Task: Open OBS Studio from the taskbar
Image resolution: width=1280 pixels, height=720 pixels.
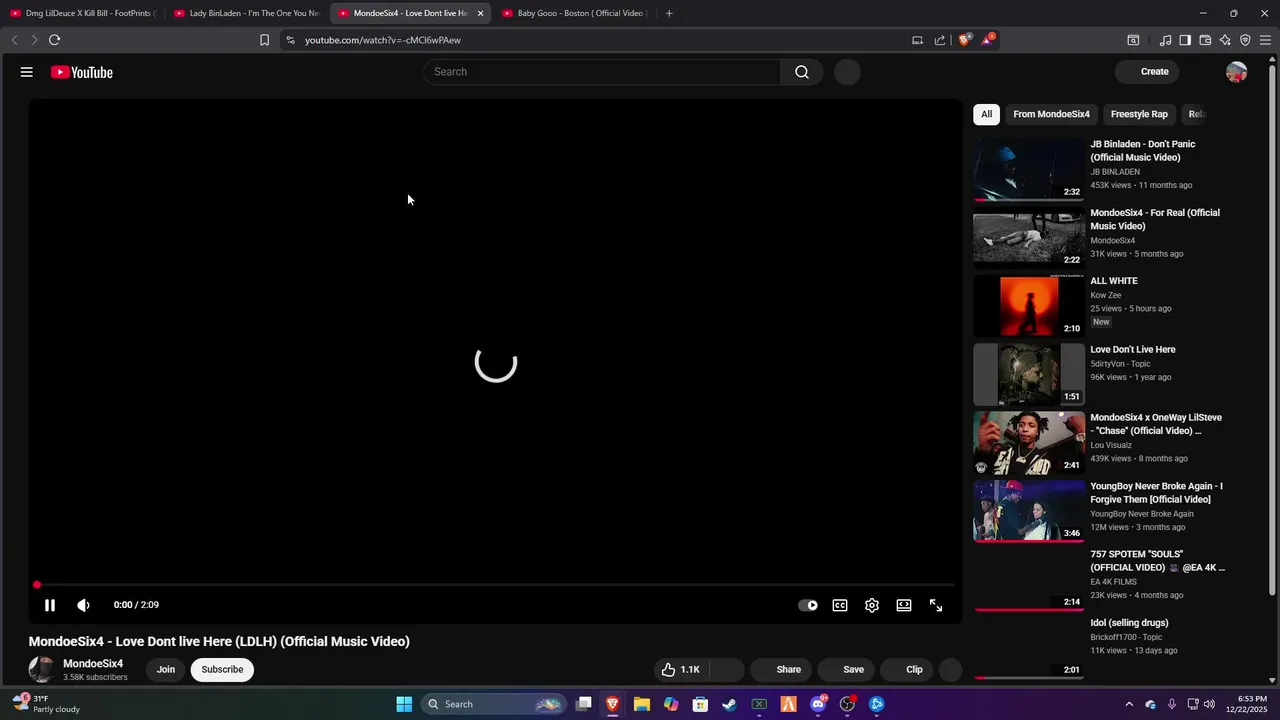Action: point(847,704)
